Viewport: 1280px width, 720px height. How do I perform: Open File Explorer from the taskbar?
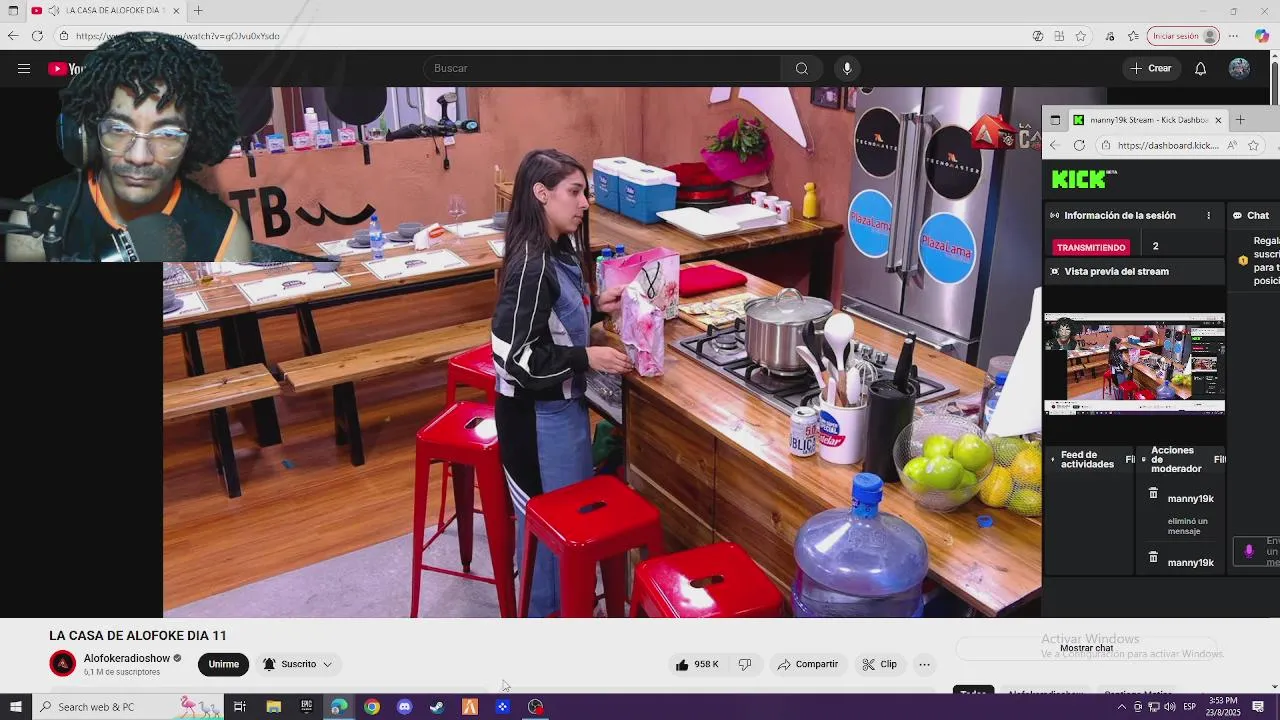click(x=273, y=707)
